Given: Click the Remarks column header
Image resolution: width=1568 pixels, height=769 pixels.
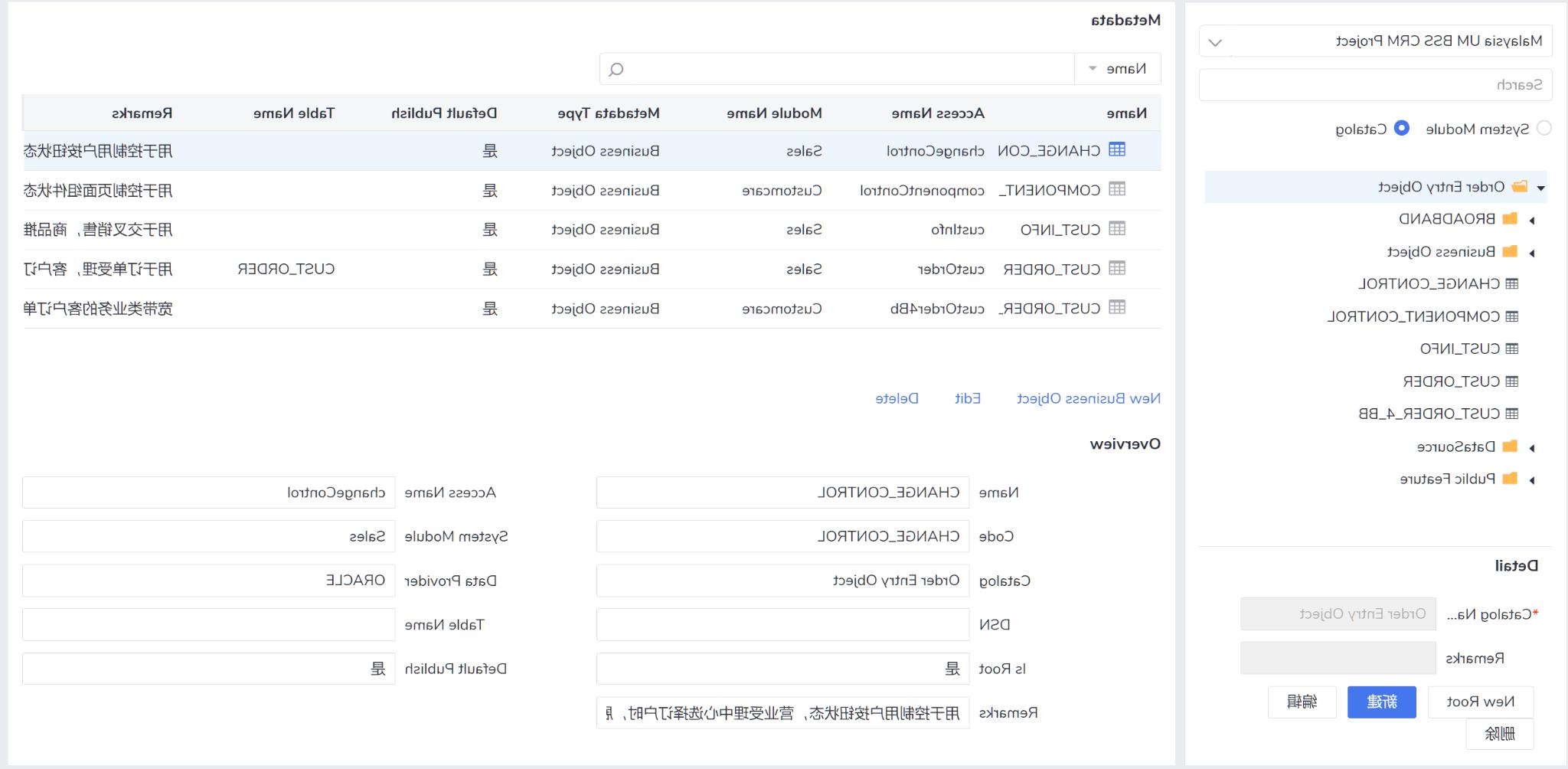Looking at the screenshot, I should pyautogui.click(x=142, y=113).
